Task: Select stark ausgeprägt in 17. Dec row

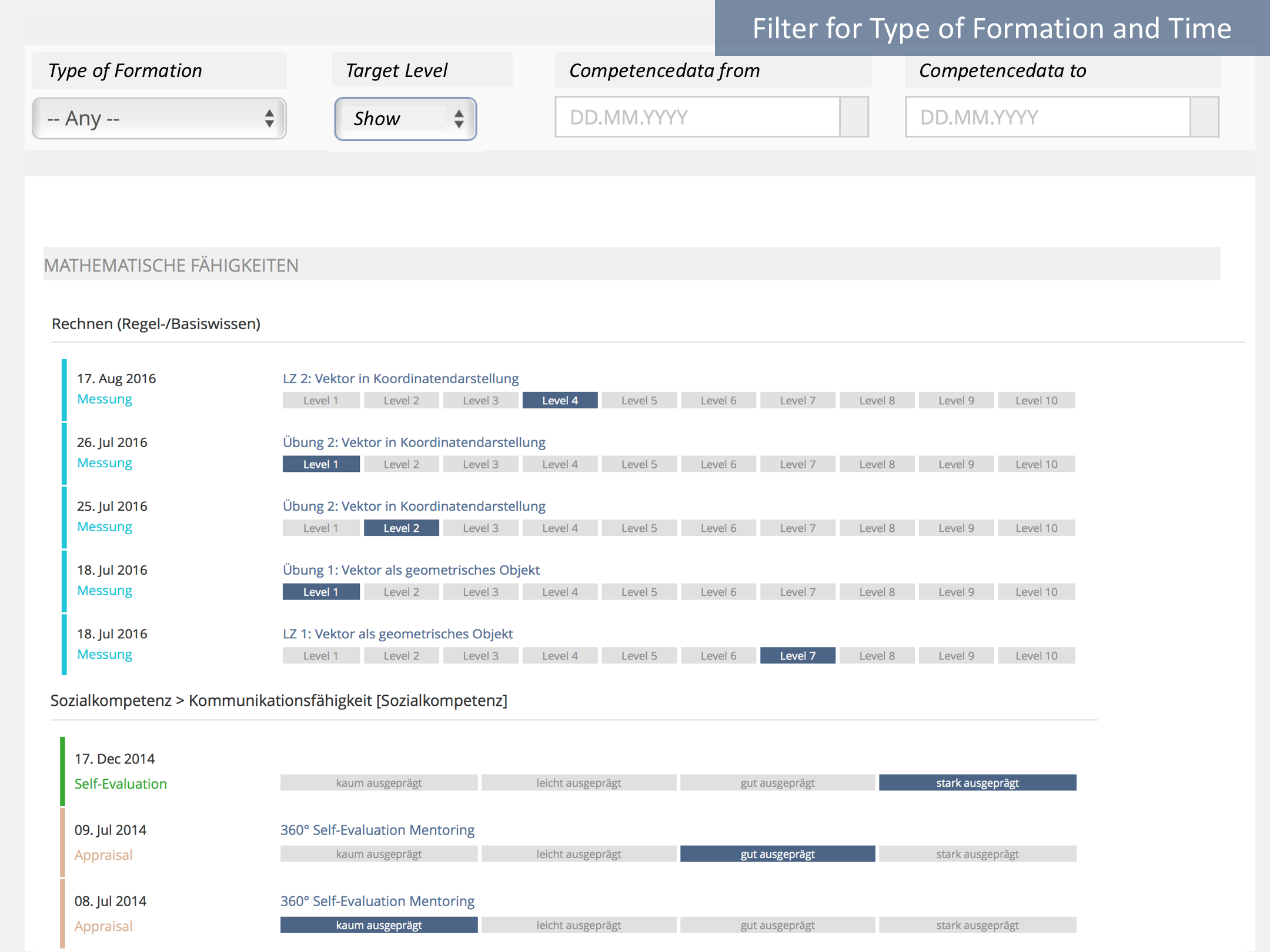Action: (977, 783)
